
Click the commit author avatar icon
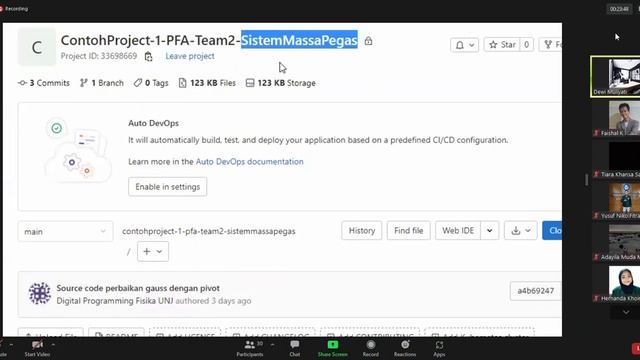(x=40, y=293)
